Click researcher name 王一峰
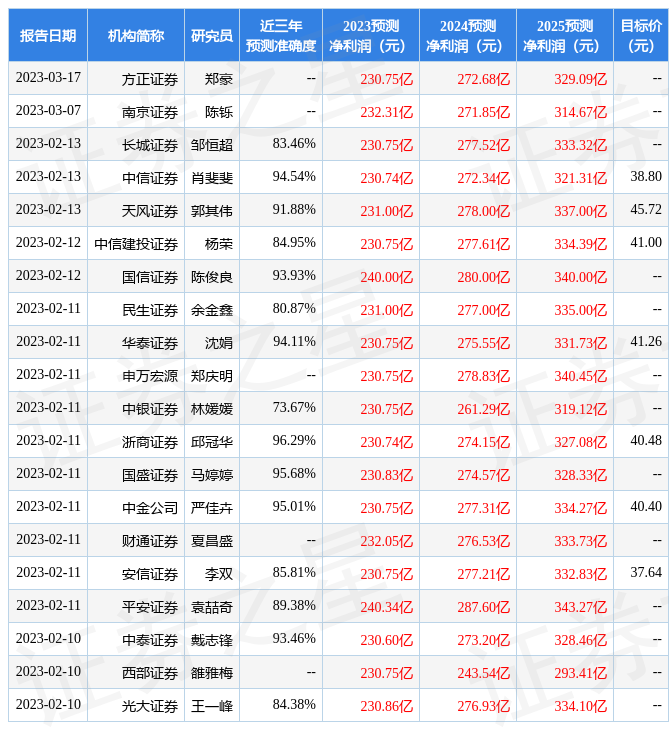This screenshot has height=730, width=669. point(212,706)
